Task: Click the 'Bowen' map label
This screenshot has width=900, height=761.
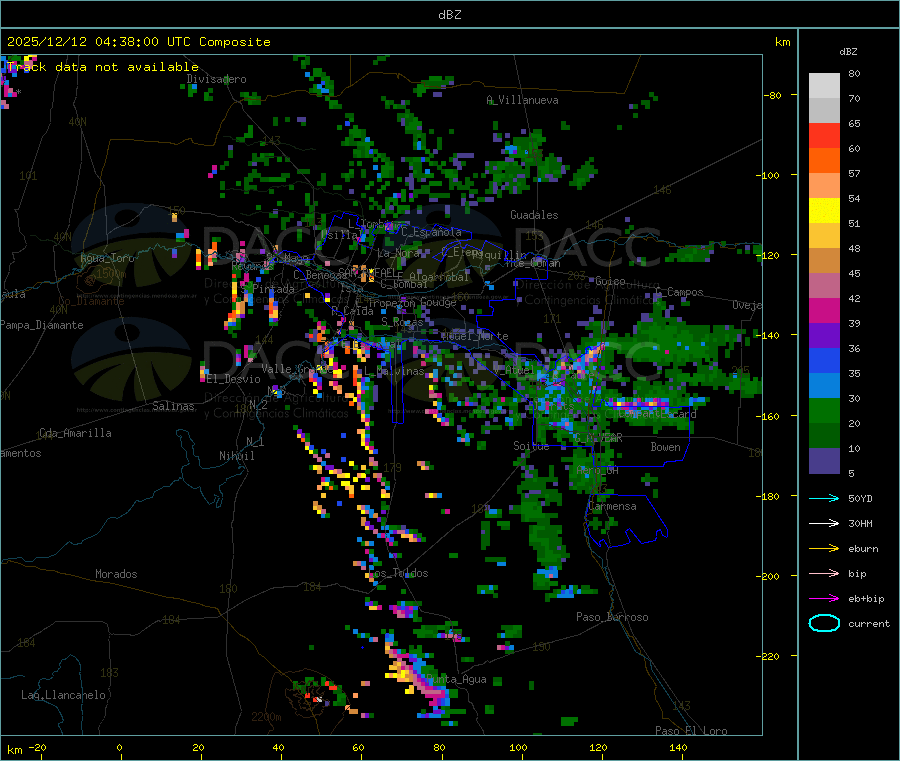Action: coord(666,446)
